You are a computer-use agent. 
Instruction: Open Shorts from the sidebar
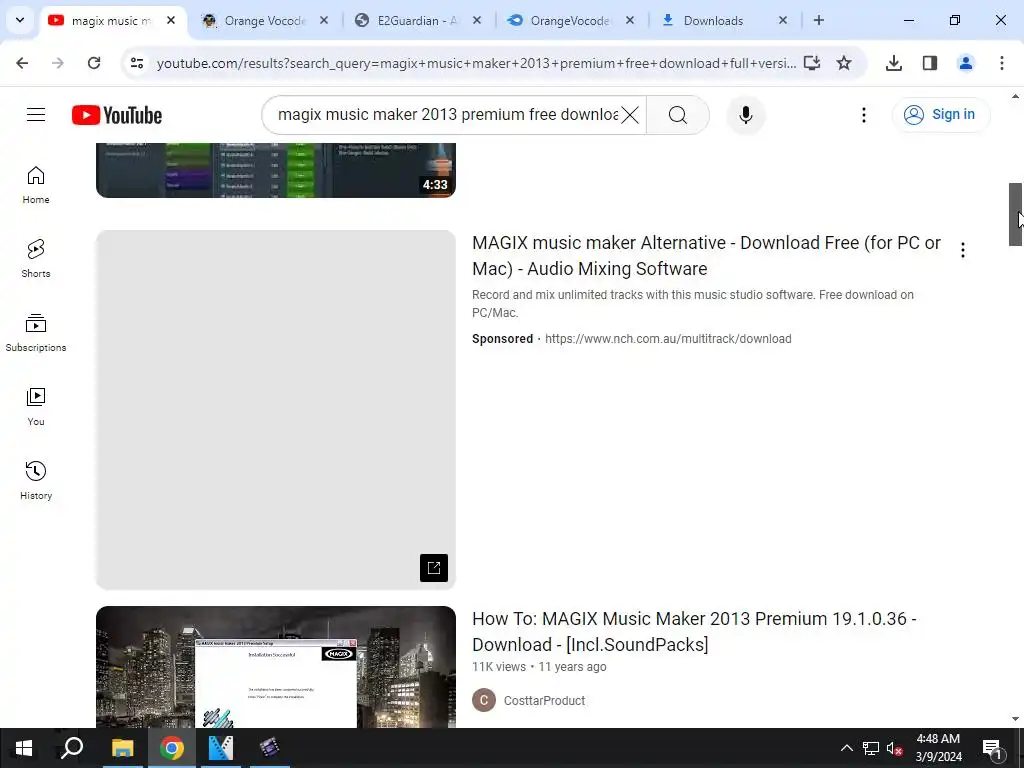pos(36,259)
